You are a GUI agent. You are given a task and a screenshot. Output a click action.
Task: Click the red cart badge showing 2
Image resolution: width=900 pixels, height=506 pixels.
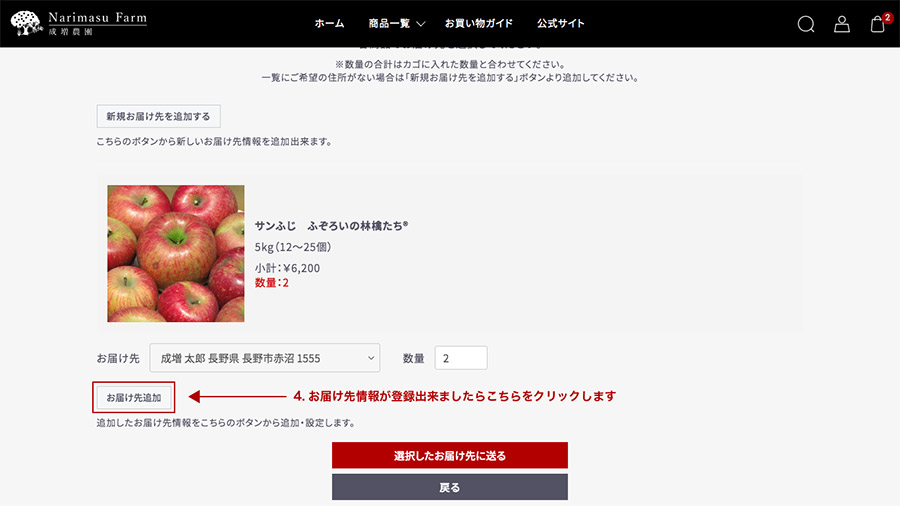click(x=887, y=18)
